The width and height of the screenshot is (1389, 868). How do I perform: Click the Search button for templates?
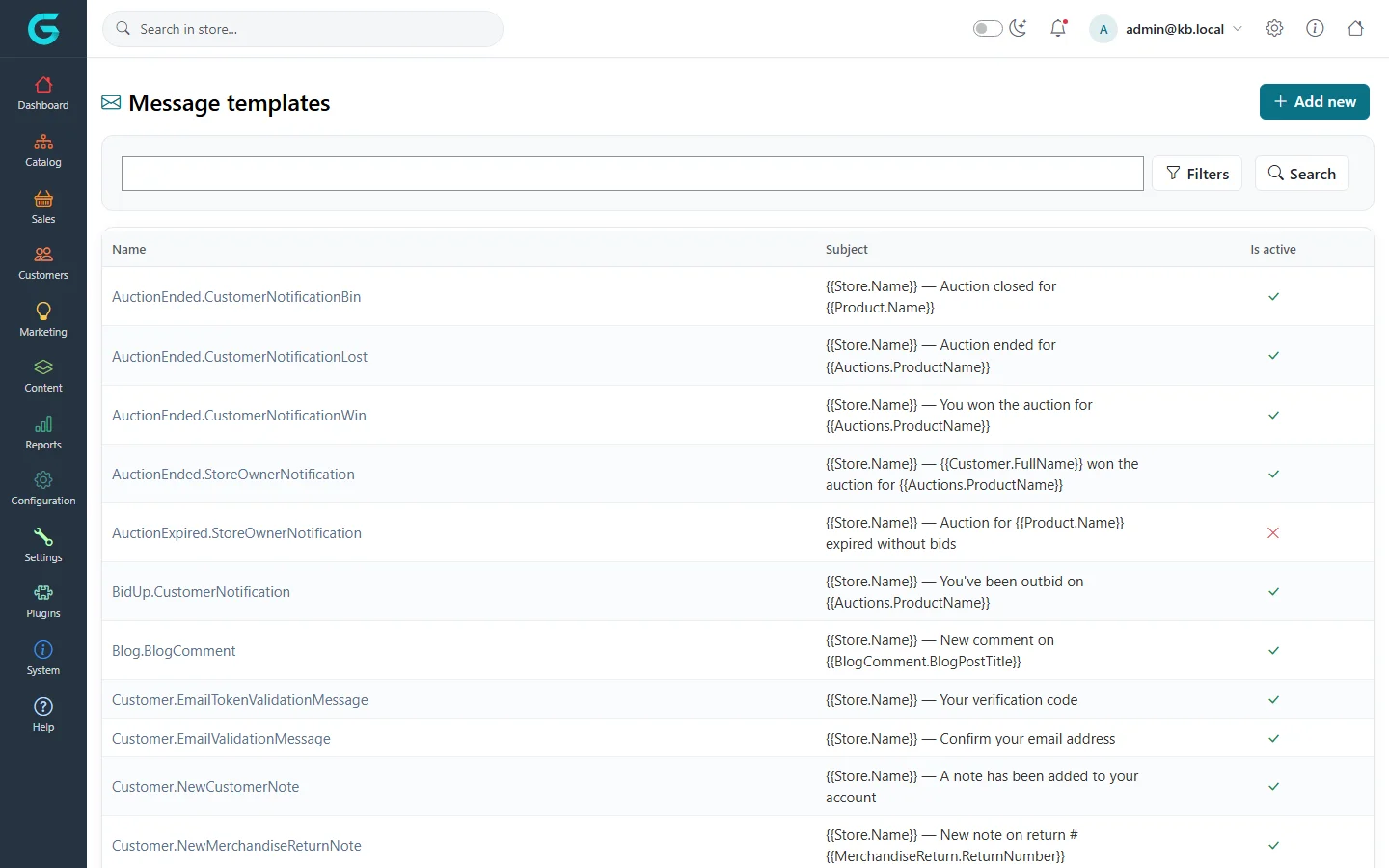tap(1301, 174)
